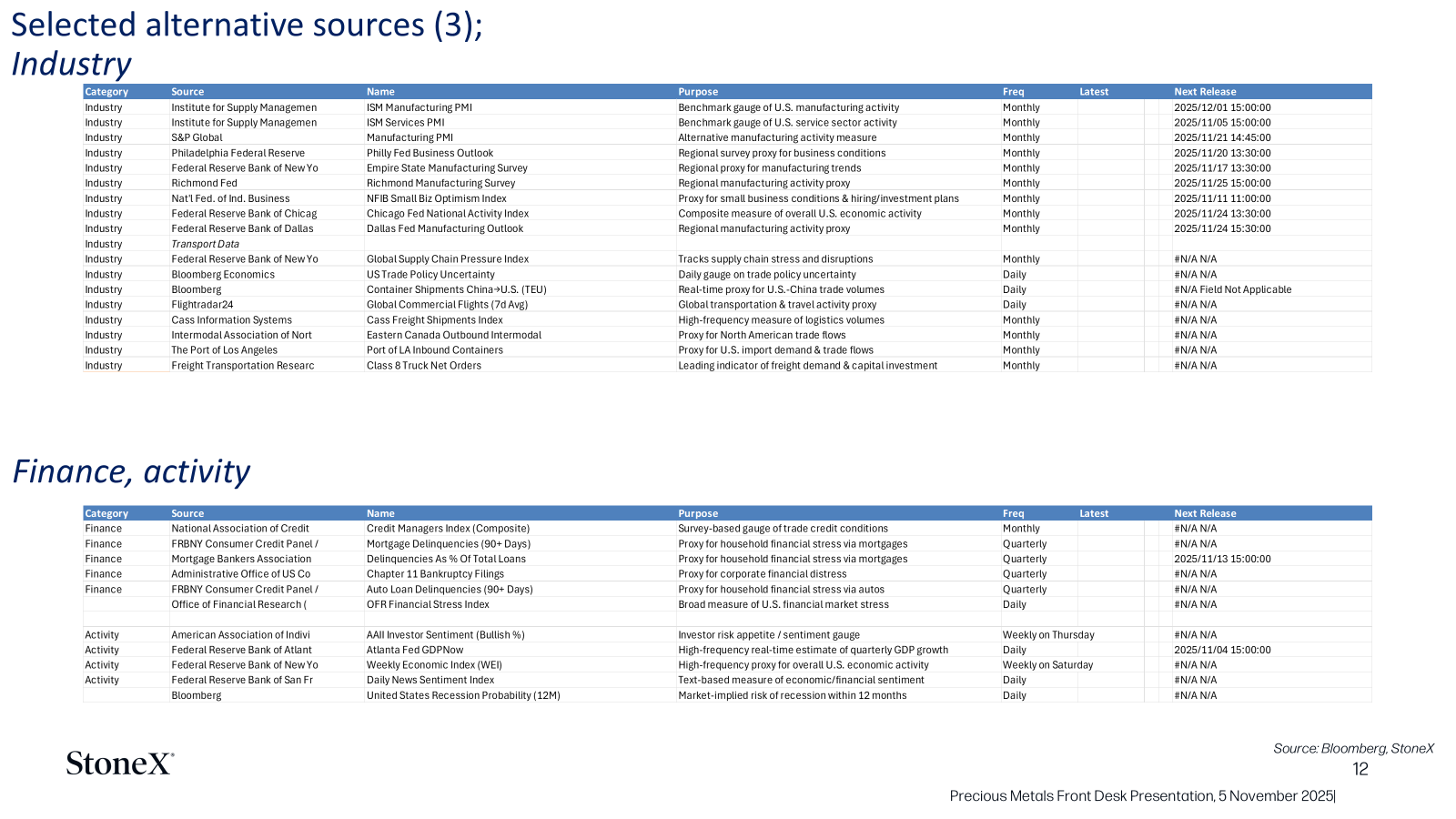This screenshot has width=1456, height=819.
Task: Select 'Dallas Fed Manufacturing Outlook' cell
Action: [x=445, y=228]
